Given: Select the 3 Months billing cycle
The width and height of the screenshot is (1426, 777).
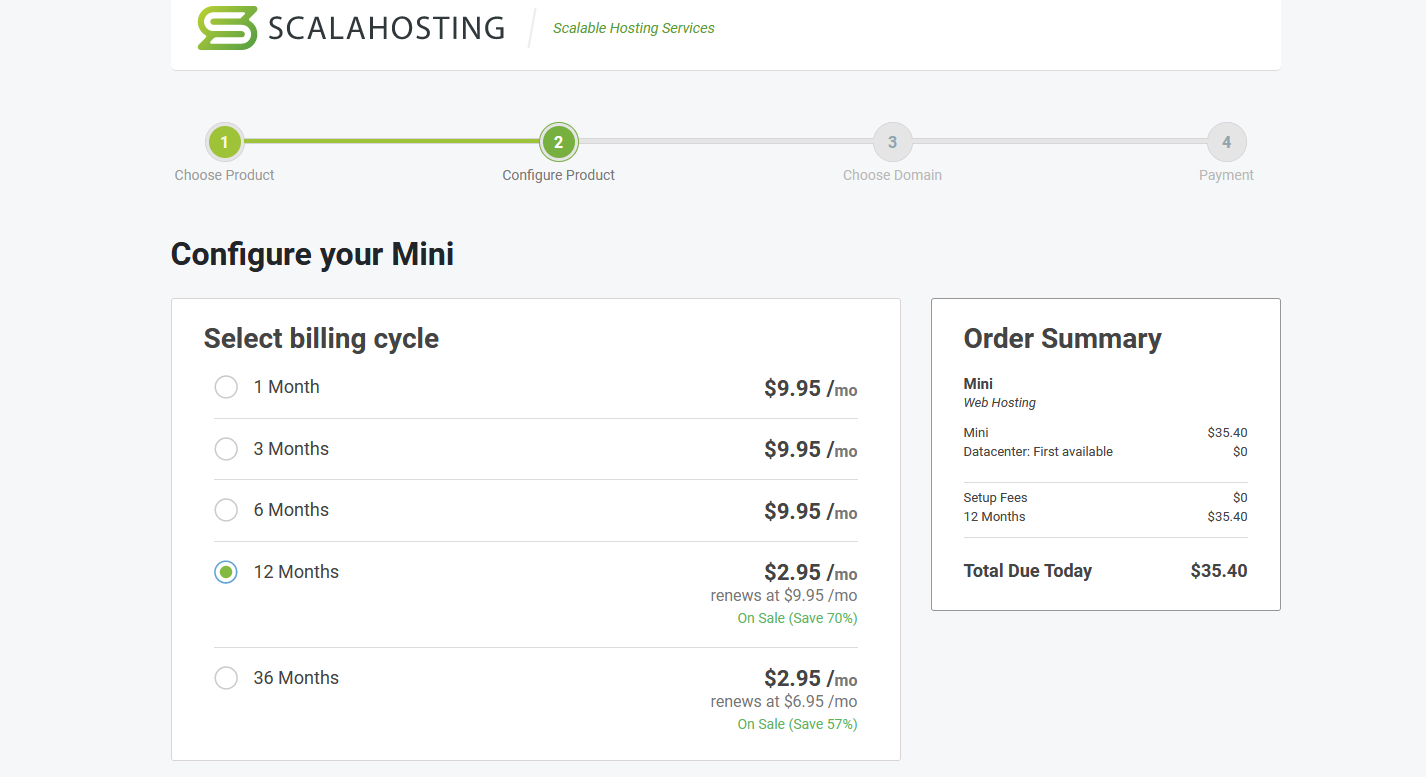Looking at the screenshot, I should point(226,449).
